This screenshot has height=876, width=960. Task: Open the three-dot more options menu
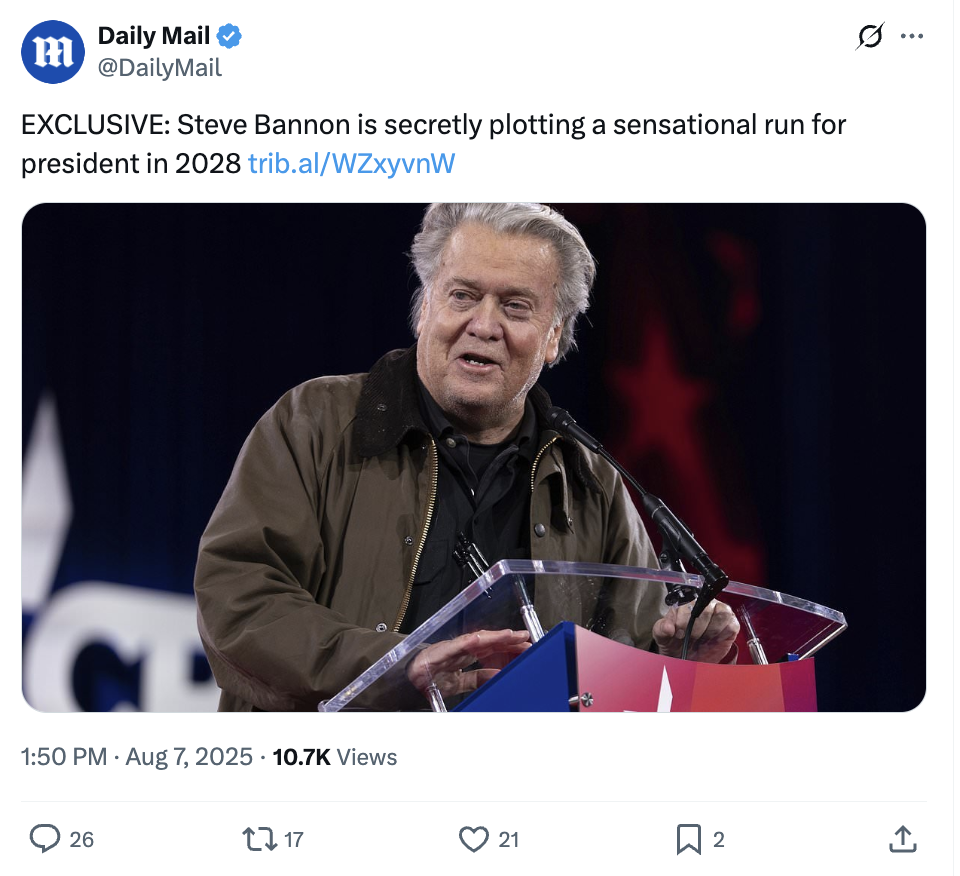click(911, 37)
